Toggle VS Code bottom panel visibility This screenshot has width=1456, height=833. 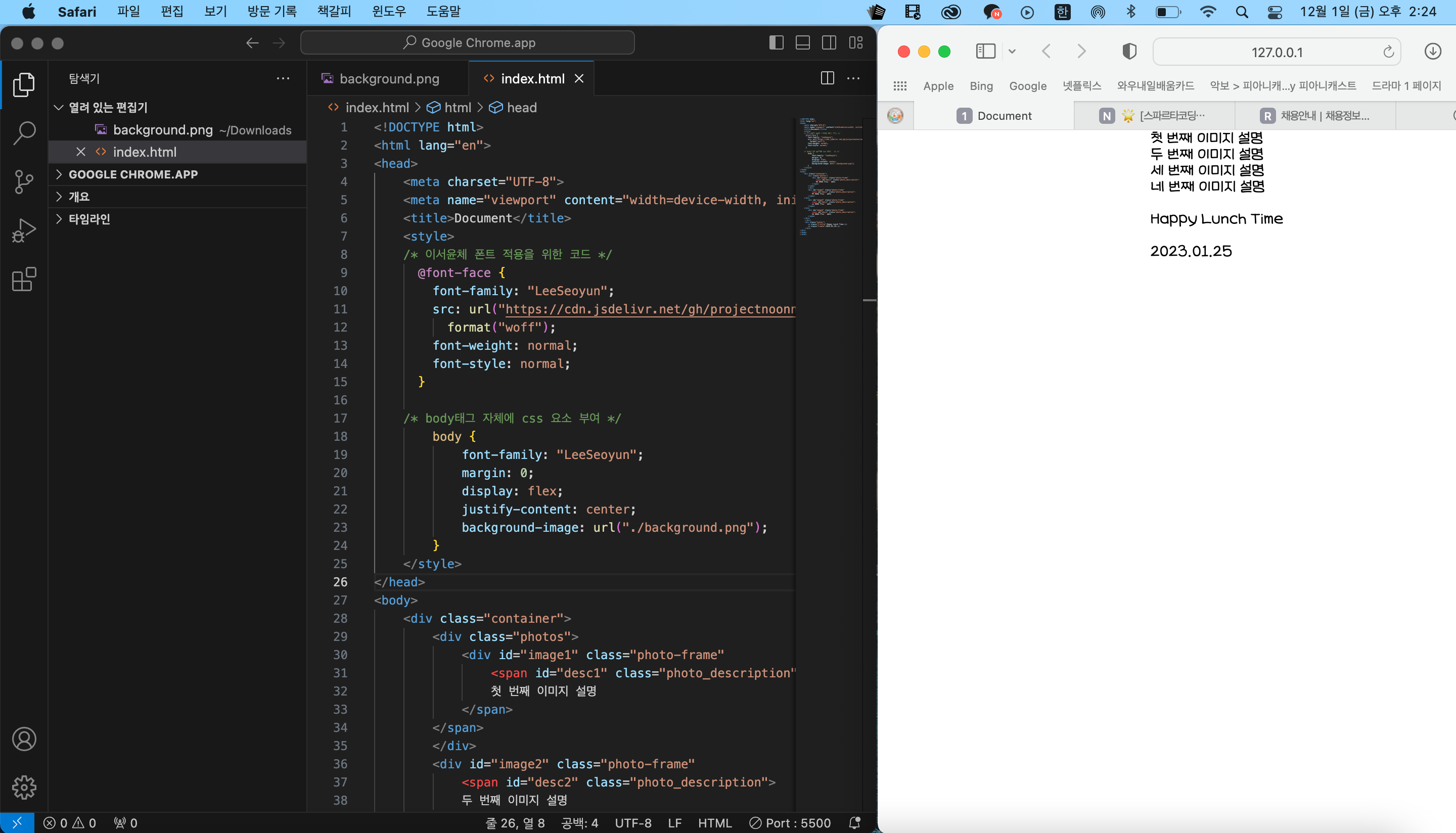click(x=803, y=43)
